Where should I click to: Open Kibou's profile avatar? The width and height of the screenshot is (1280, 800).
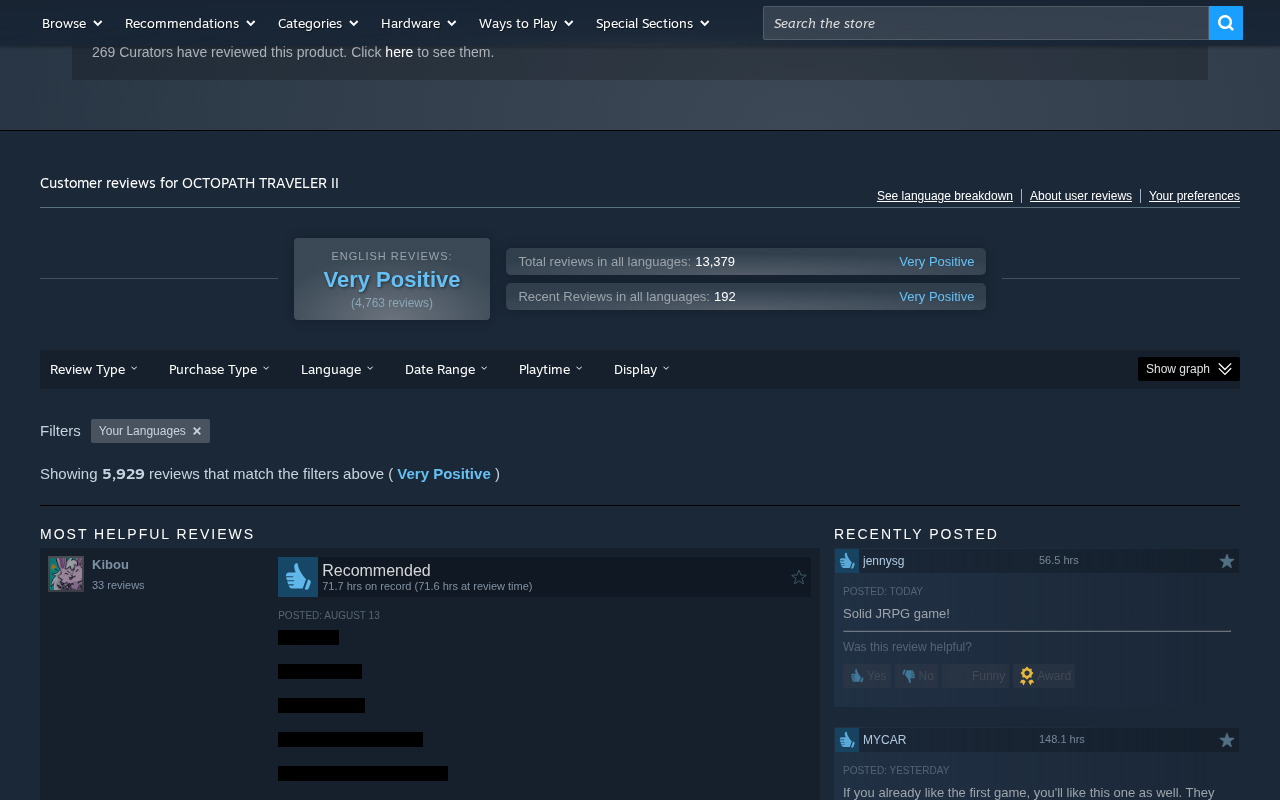pos(66,574)
